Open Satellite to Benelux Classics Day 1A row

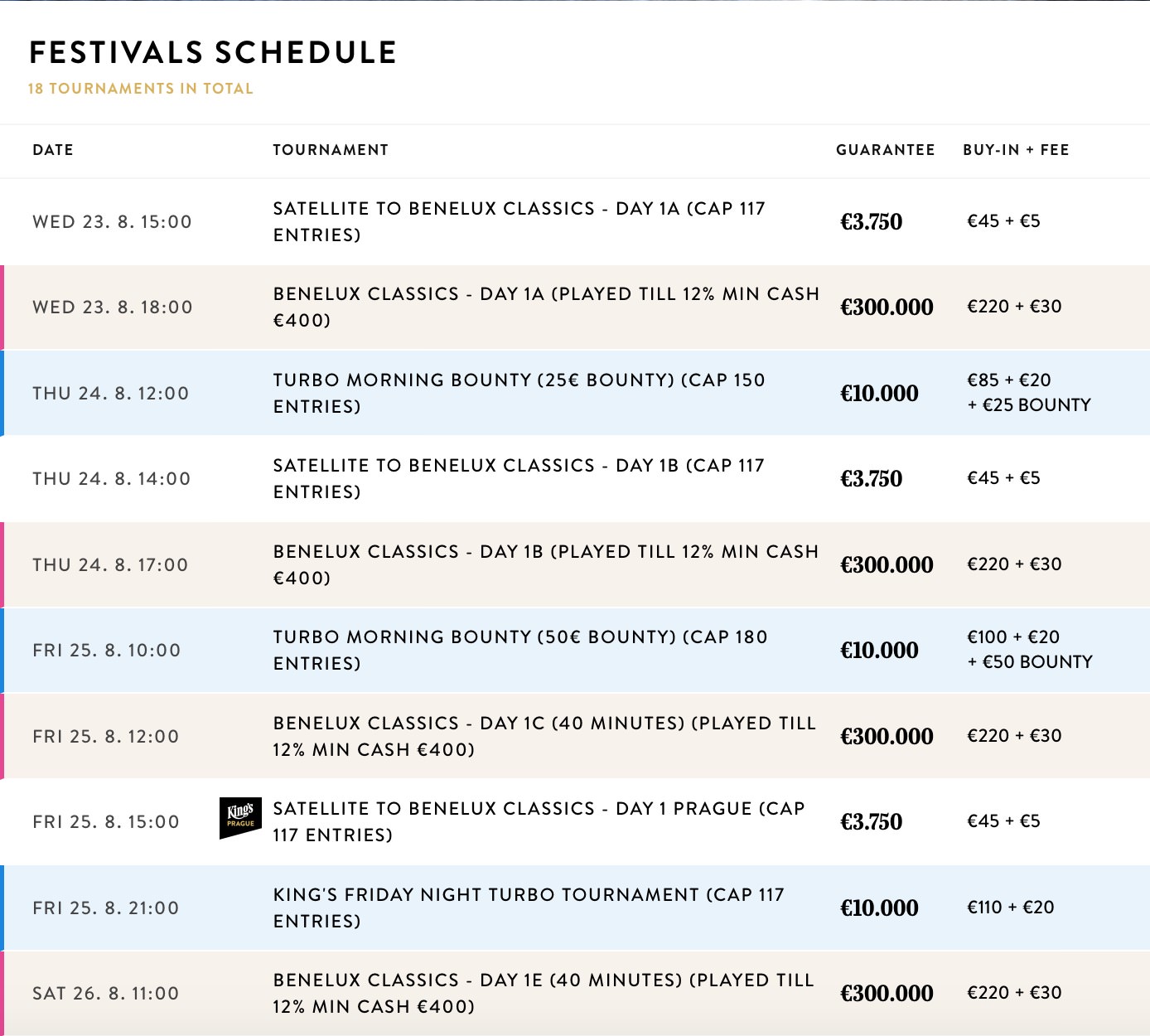pyautogui.click(x=519, y=221)
